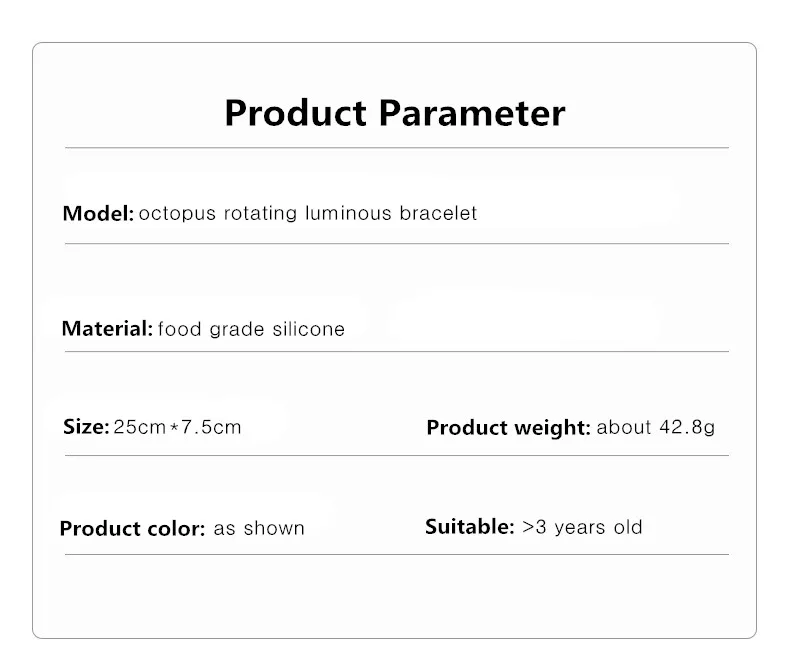The width and height of the screenshot is (790, 666).
Task: Click the Product color label
Action: point(132,528)
